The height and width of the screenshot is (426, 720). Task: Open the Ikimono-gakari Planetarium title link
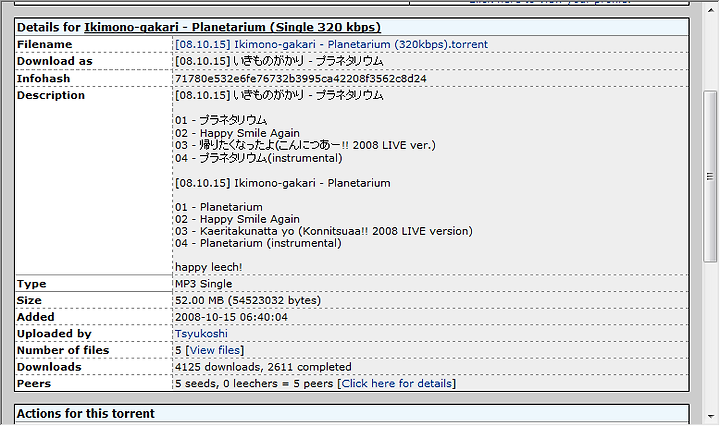232,28
